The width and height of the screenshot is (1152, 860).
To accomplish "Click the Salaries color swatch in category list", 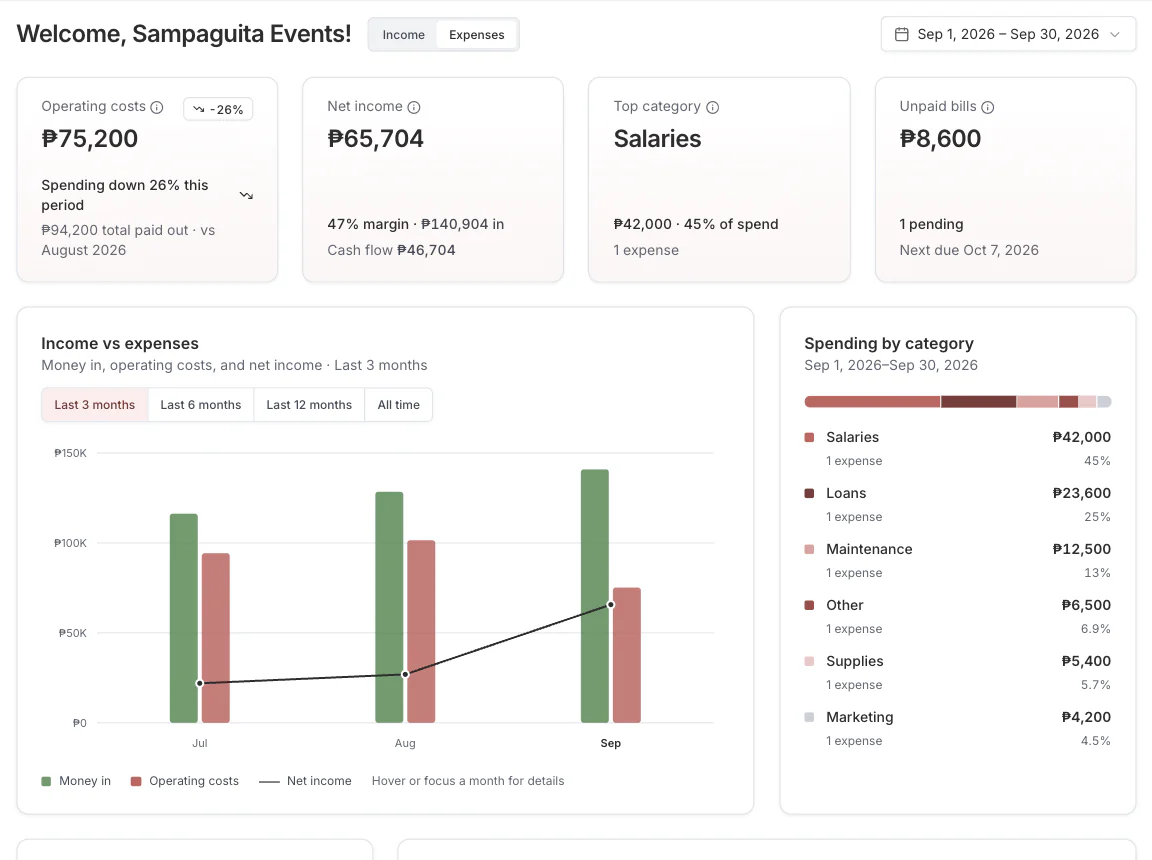I will click(x=809, y=438).
